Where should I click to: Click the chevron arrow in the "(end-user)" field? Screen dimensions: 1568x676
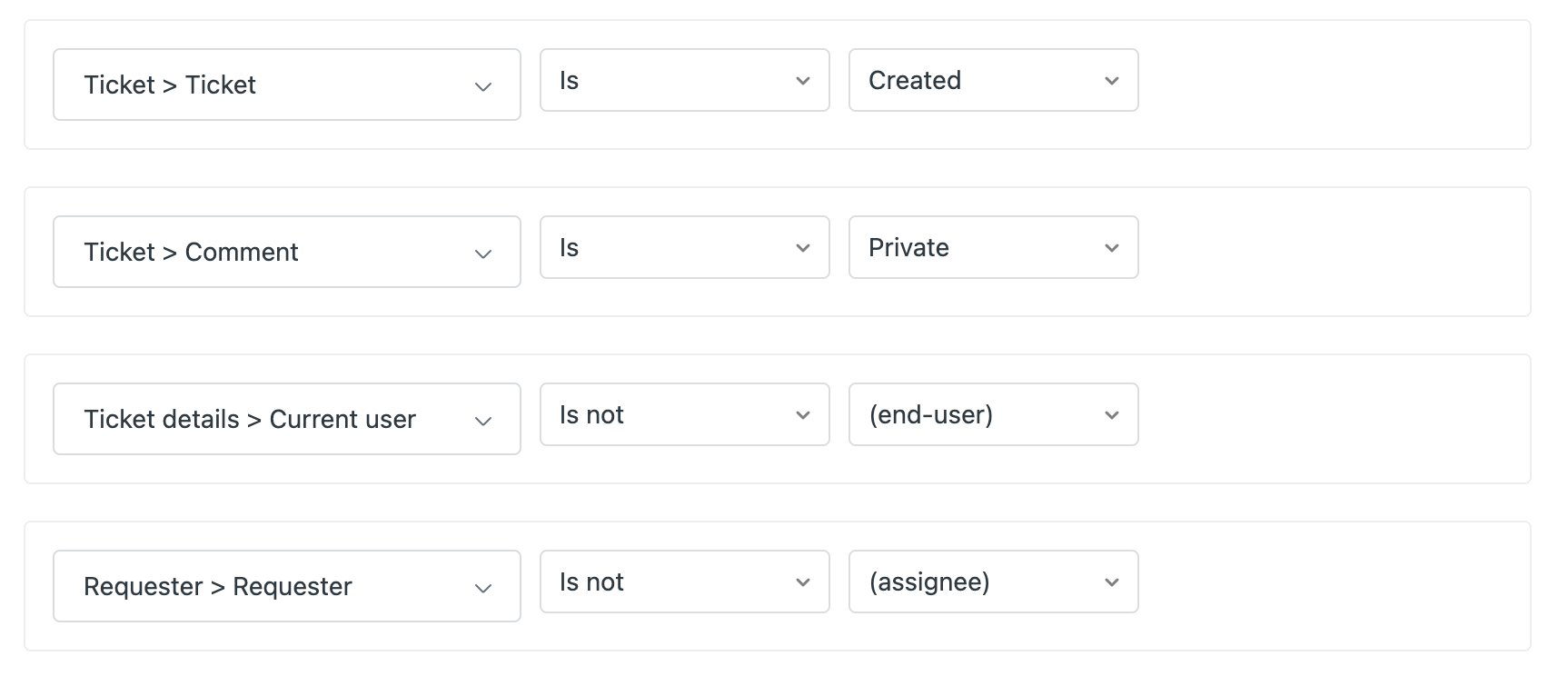pyautogui.click(x=1111, y=416)
